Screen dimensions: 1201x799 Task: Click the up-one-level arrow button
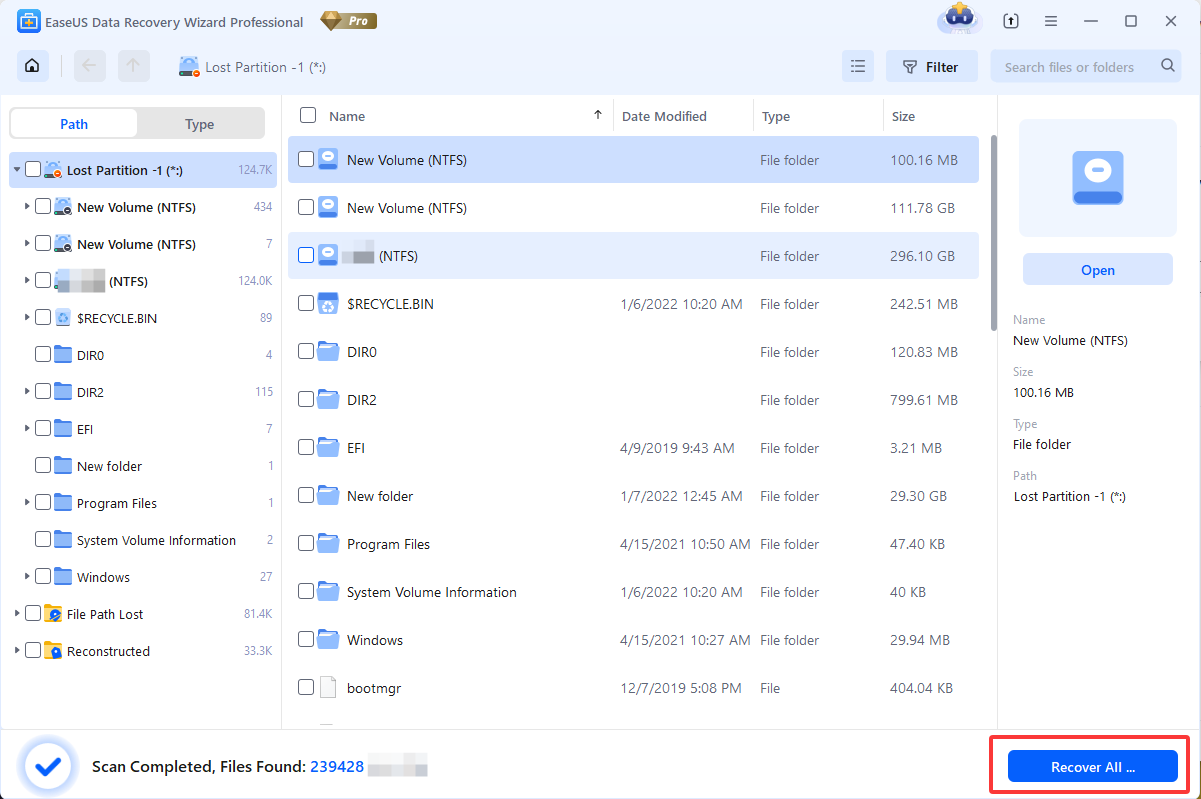(x=133, y=67)
